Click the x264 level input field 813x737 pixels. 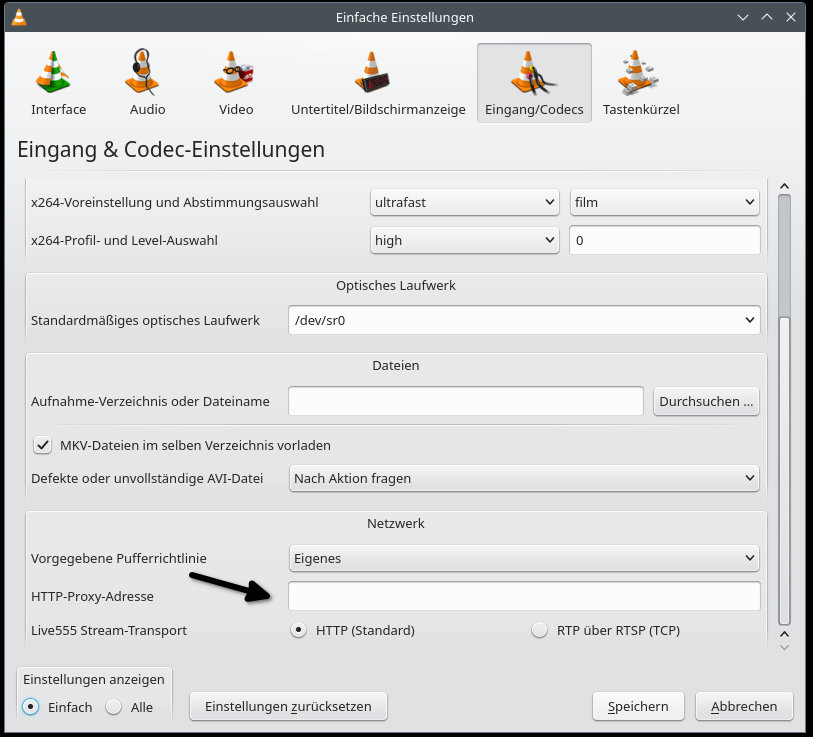click(665, 240)
